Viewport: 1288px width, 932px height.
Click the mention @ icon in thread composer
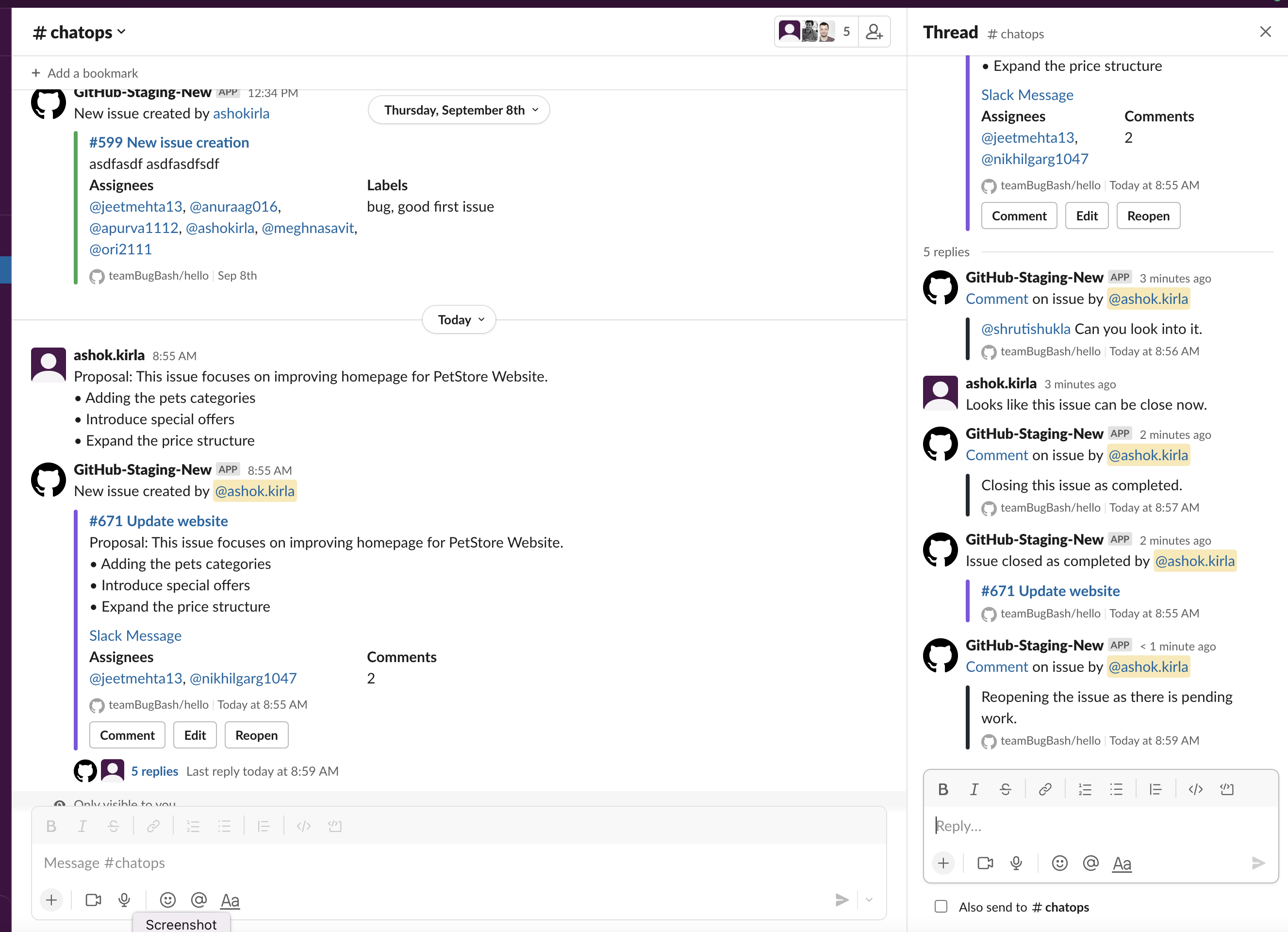1090,863
